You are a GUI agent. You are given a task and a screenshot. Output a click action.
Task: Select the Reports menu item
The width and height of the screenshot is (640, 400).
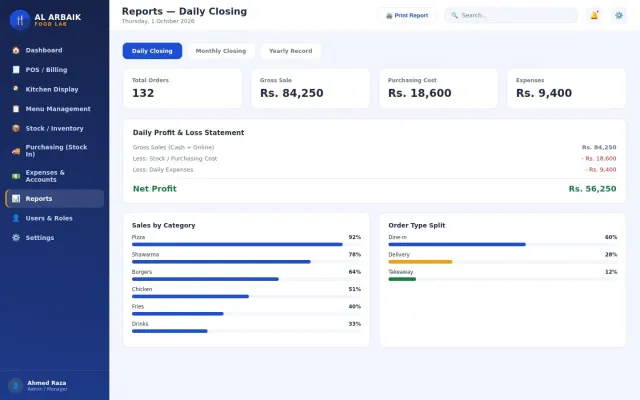(55, 199)
